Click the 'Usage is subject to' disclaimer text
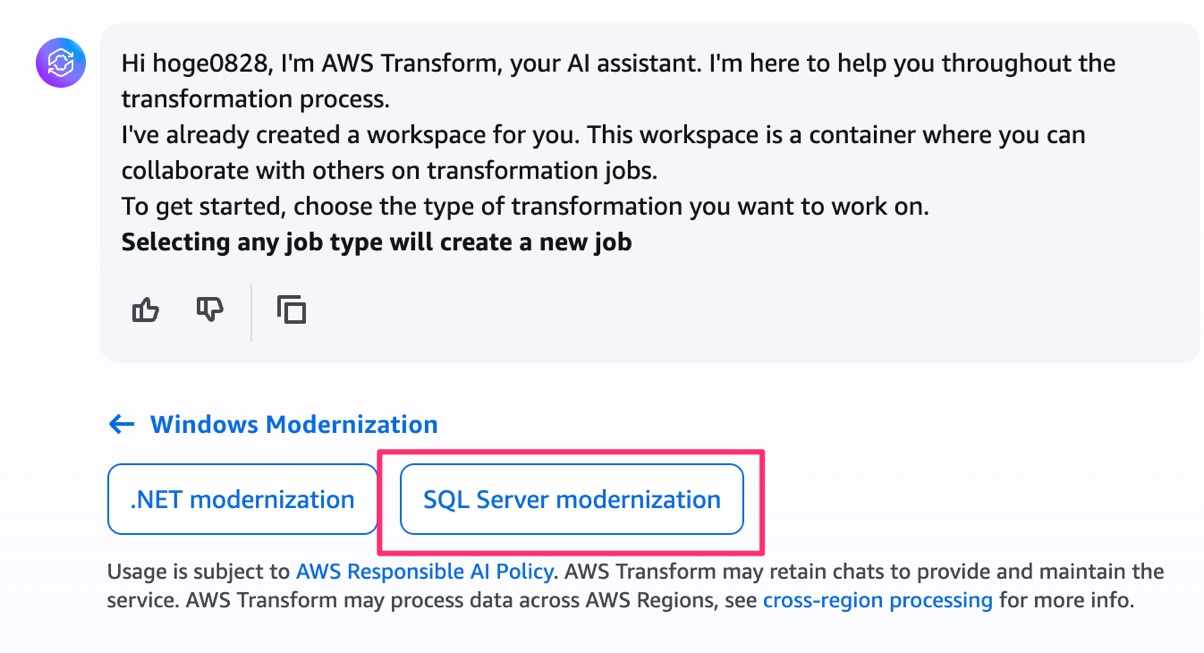The height and width of the screenshot is (653, 1204). [200, 572]
